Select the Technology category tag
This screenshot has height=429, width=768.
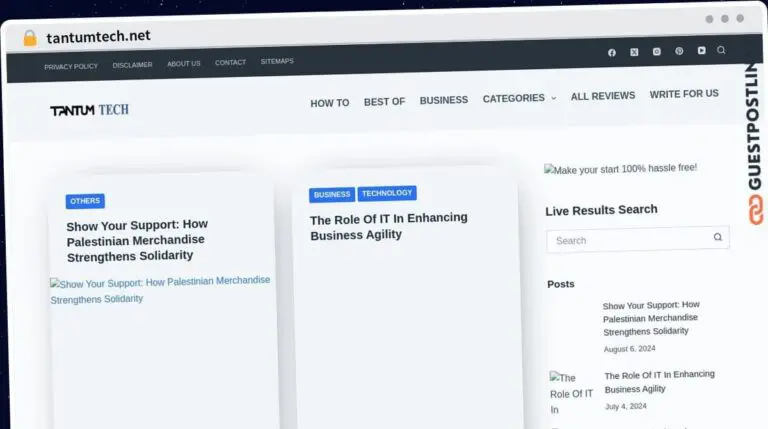click(x=387, y=193)
